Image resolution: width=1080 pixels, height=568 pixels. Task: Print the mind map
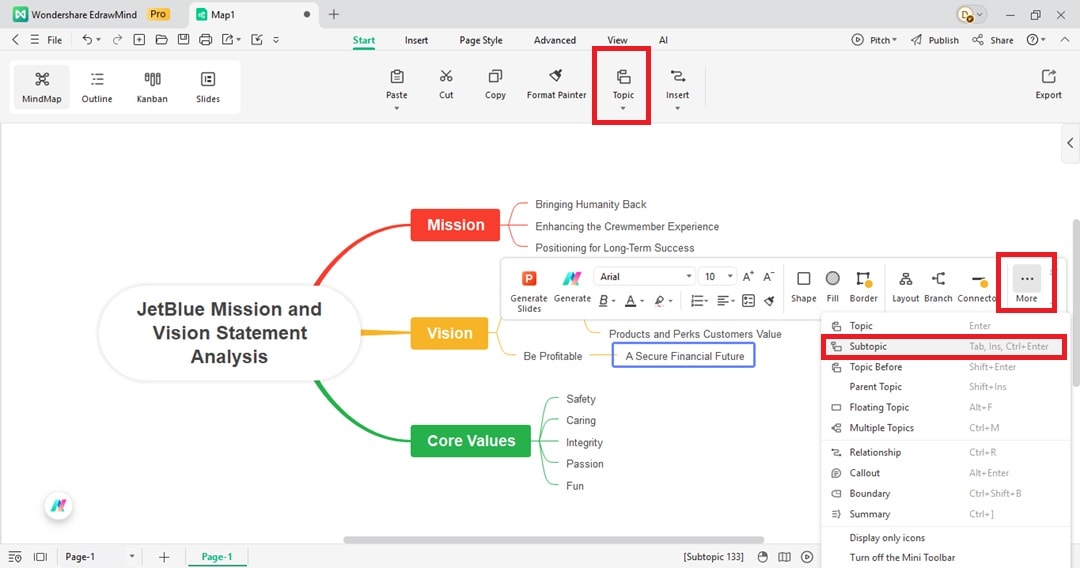pyautogui.click(x=205, y=40)
